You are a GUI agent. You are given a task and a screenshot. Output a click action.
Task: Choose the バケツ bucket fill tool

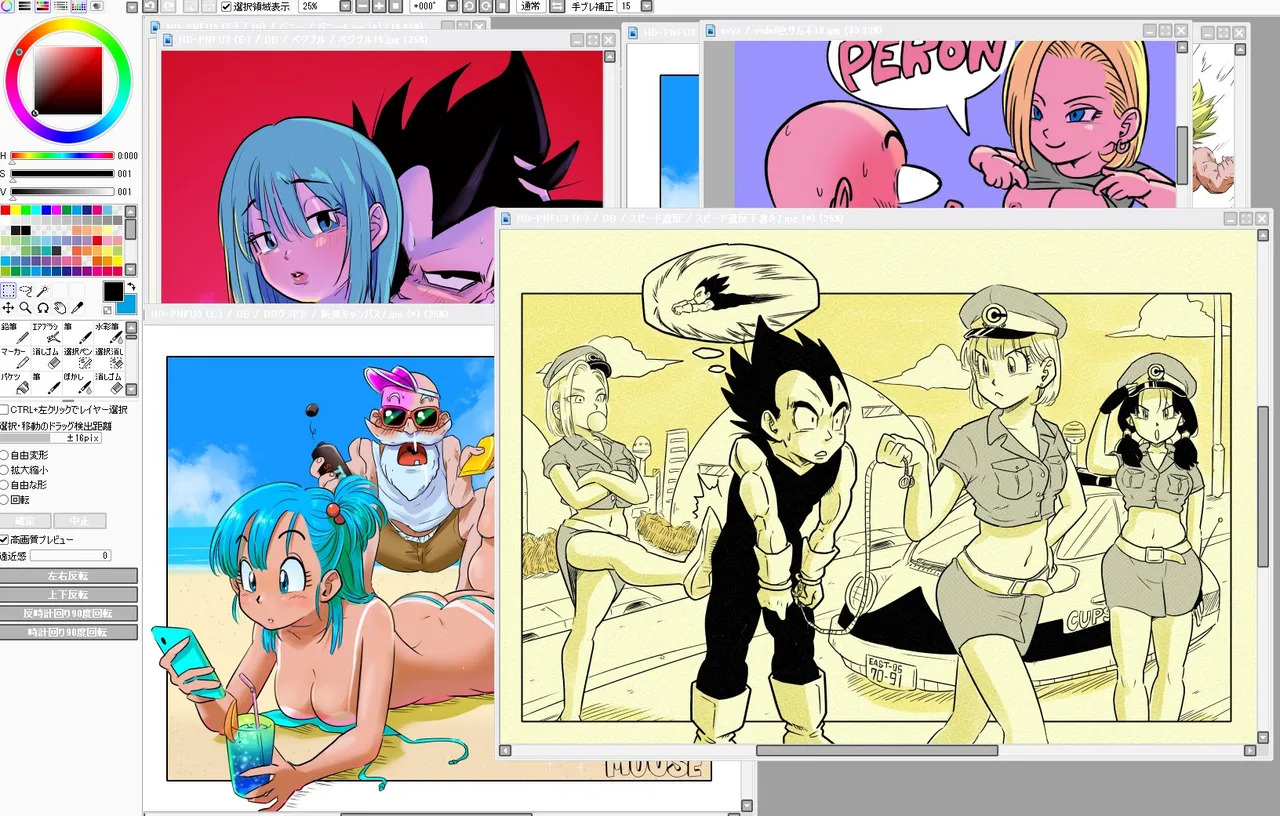(x=16, y=384)
